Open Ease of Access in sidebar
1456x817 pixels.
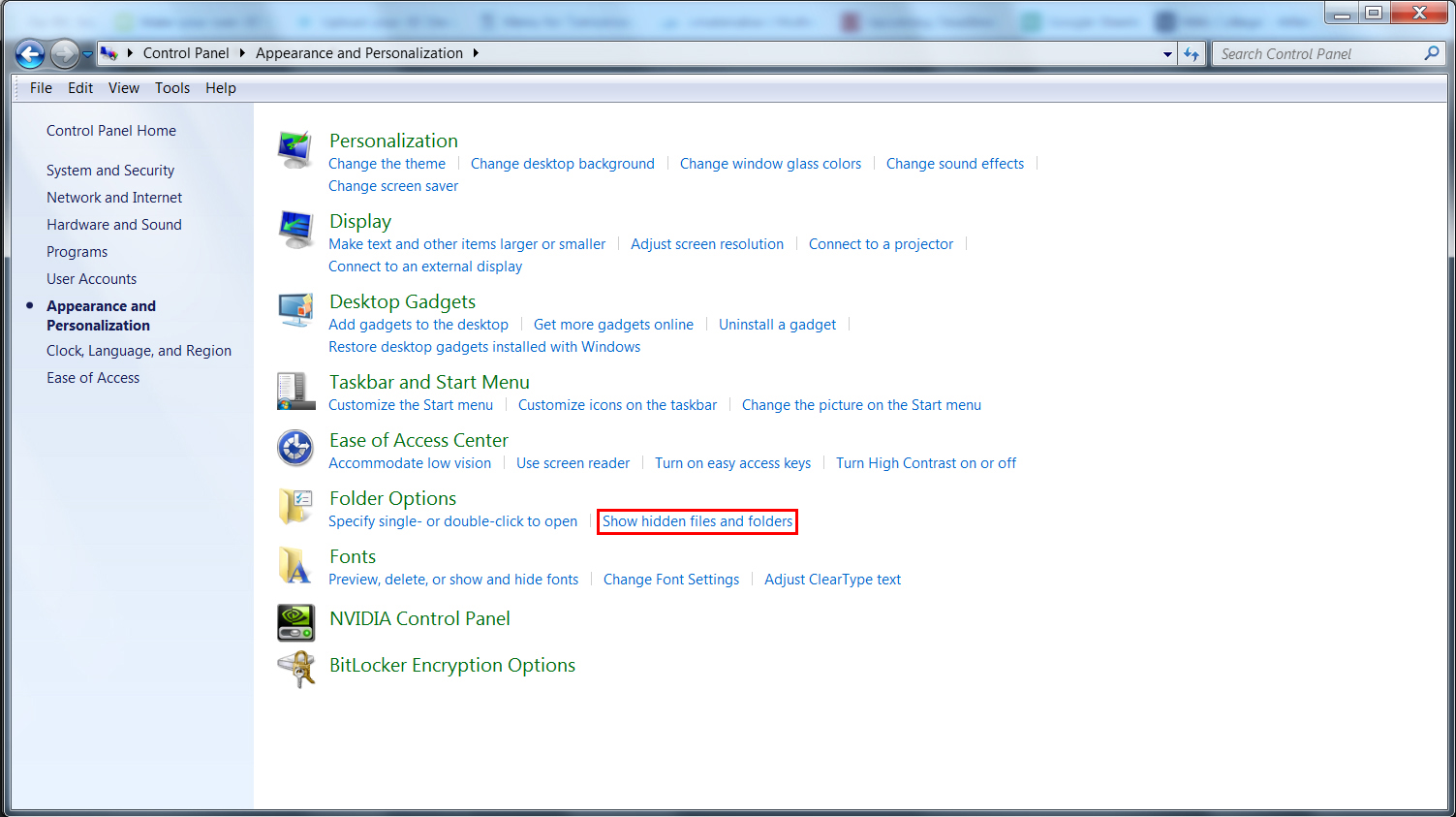[93, 378]
